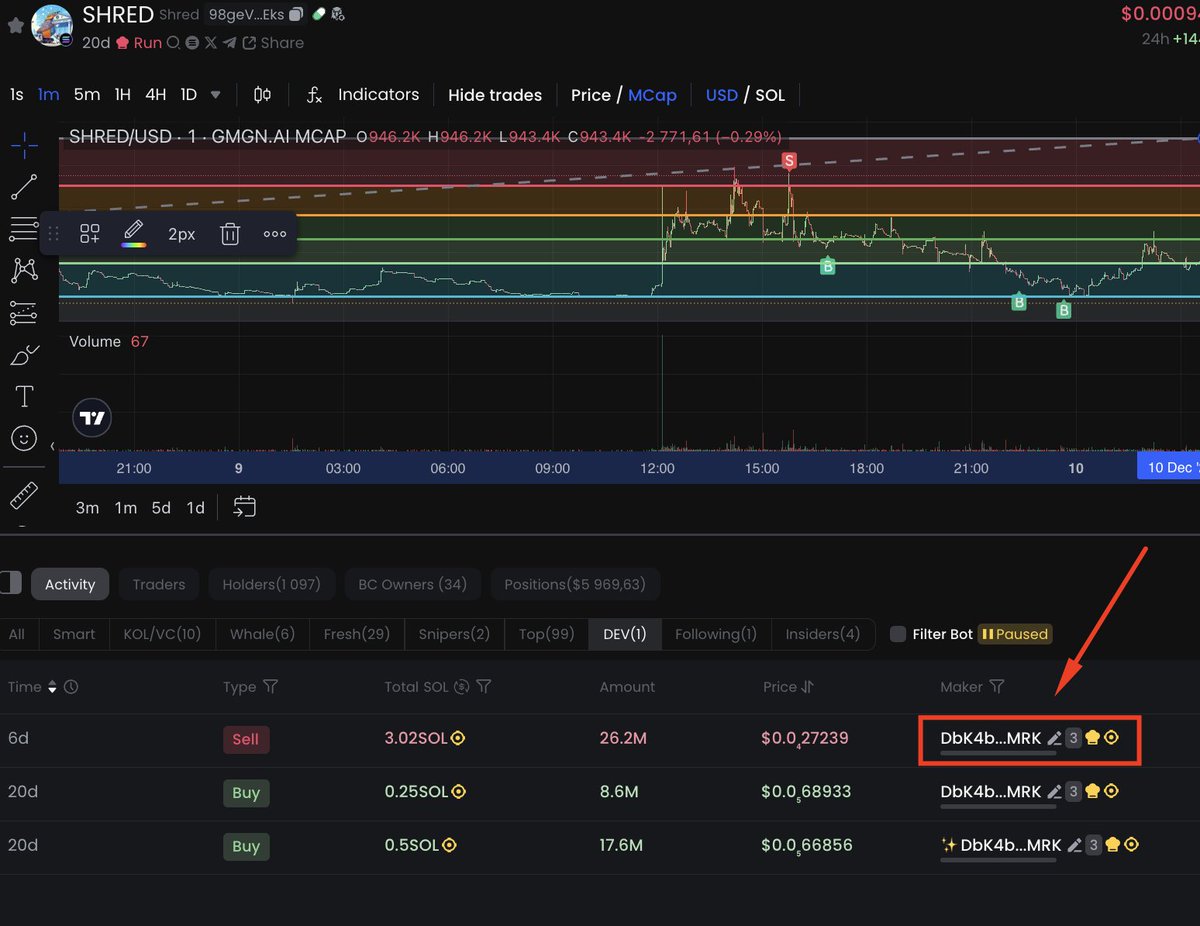
Task: Select the XABCD pattern tool
Action: pos(24,270)
